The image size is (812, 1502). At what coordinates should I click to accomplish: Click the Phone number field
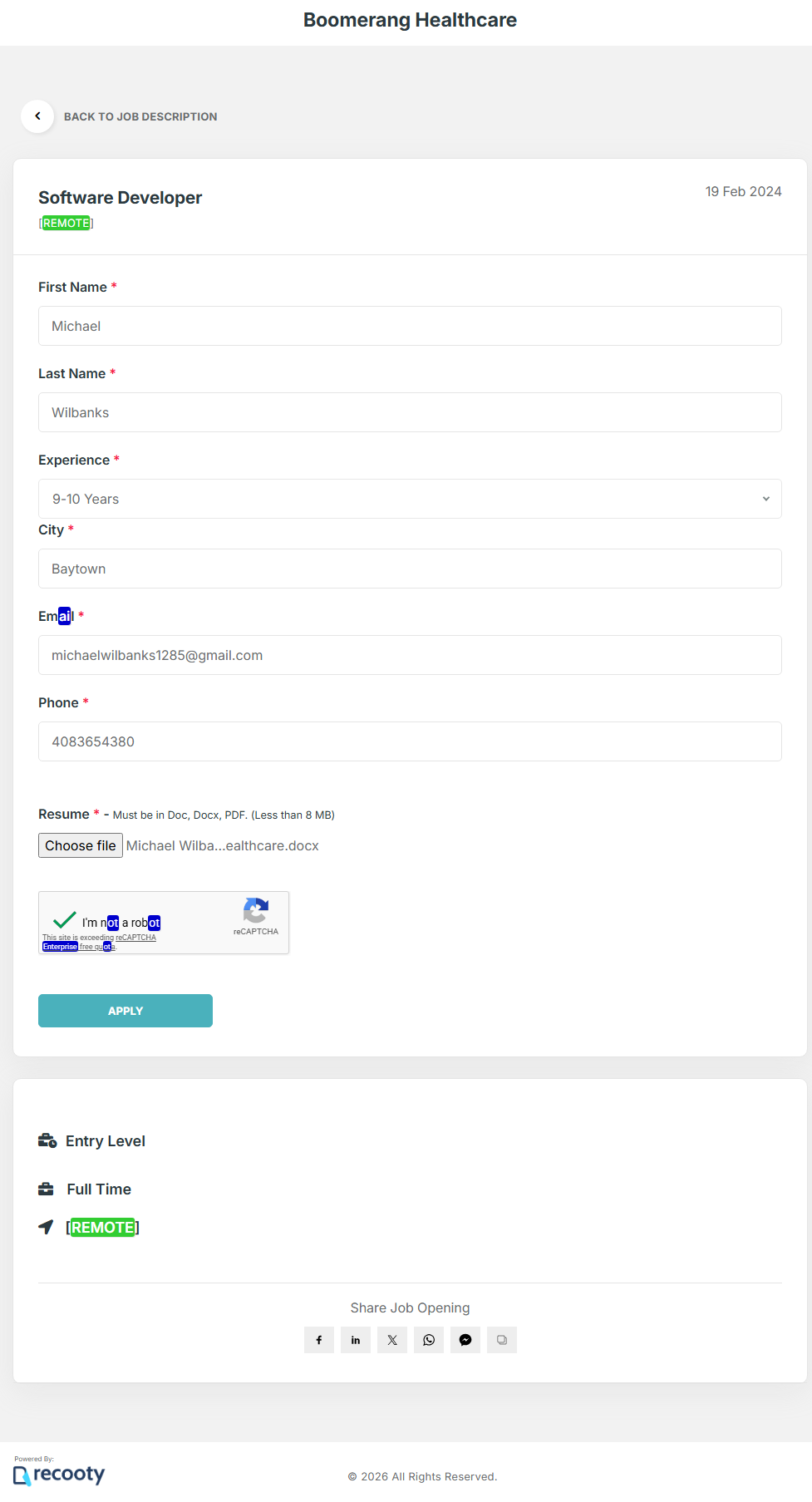tap(410, 741)
